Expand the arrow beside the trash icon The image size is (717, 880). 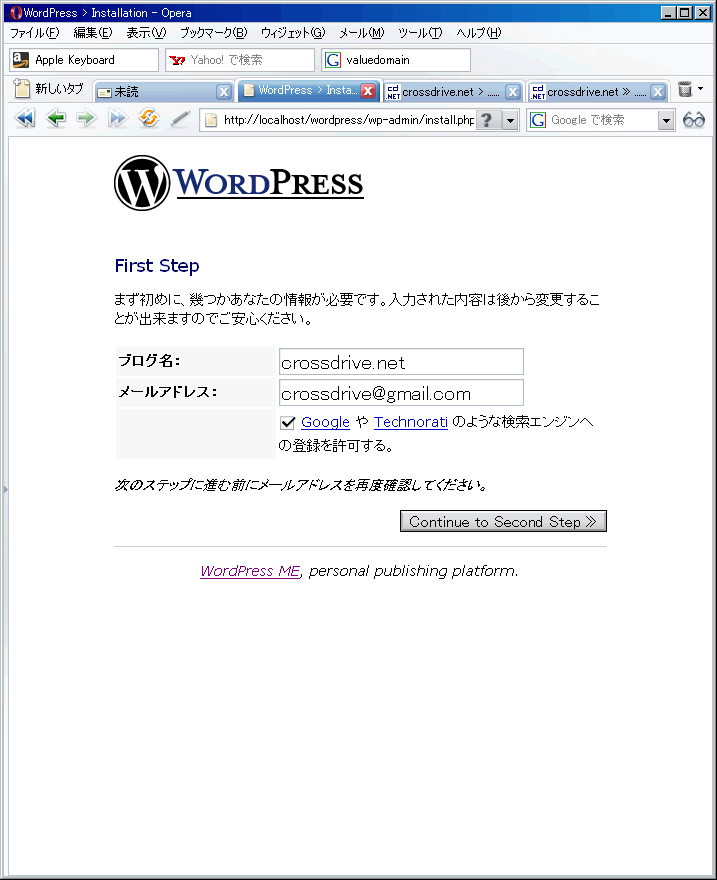(700, 89)
